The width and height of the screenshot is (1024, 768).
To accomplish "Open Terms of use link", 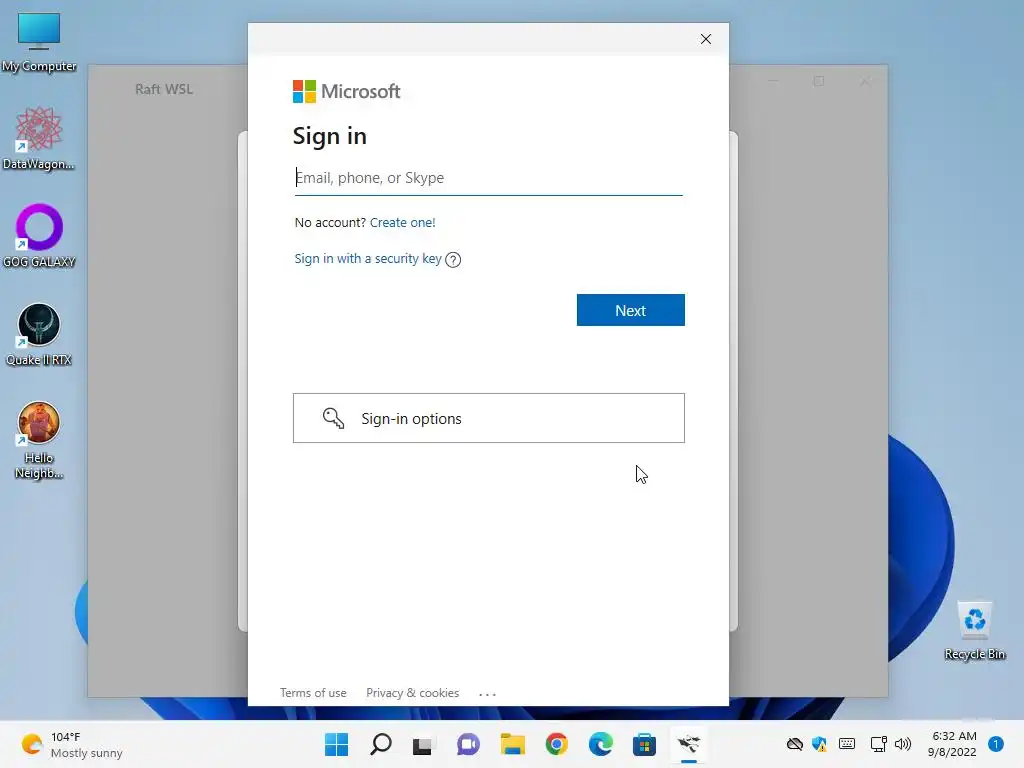I will [313, 693].
